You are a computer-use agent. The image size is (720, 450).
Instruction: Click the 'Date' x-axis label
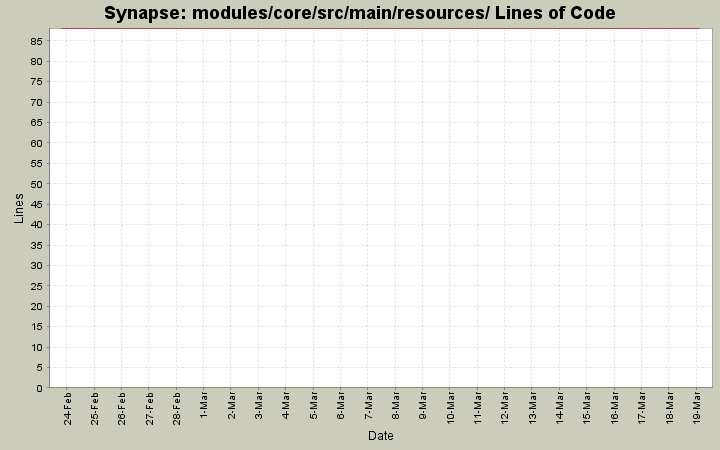click(x=381, y=435)
